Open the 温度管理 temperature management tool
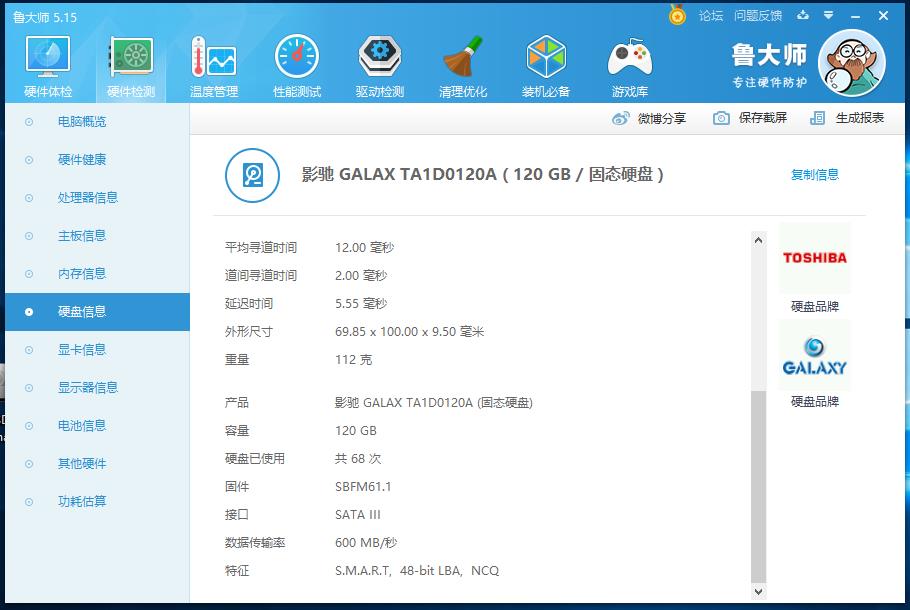Screen dimensions: 910x610 tap(213, 64)
